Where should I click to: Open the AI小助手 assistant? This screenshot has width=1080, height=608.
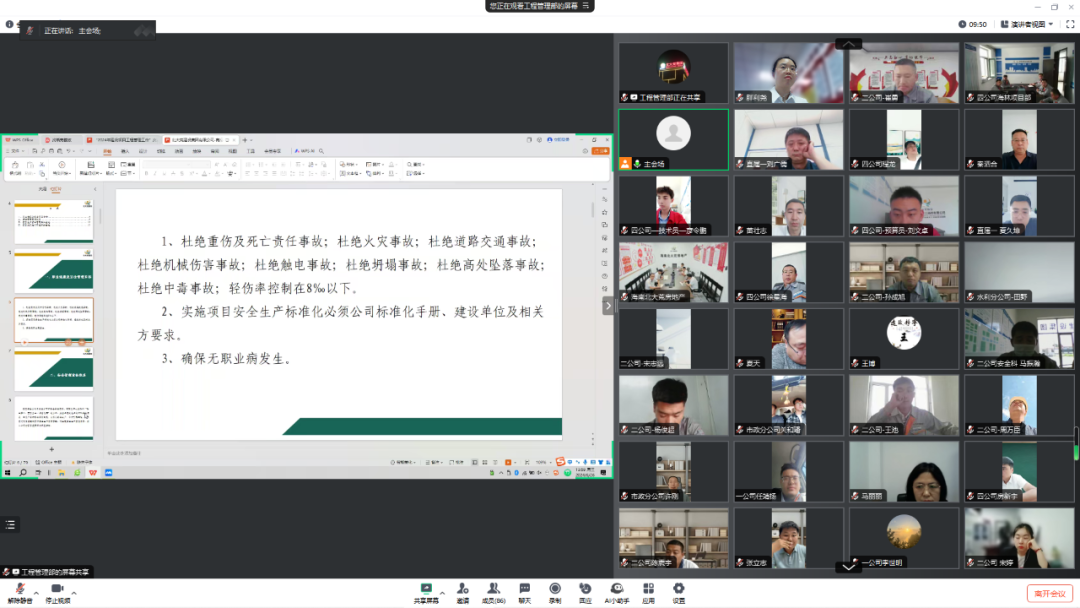(x=617, y=590)
